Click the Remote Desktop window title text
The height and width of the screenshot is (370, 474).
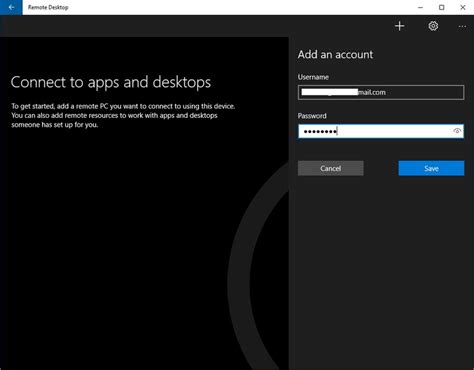(48, 7)
